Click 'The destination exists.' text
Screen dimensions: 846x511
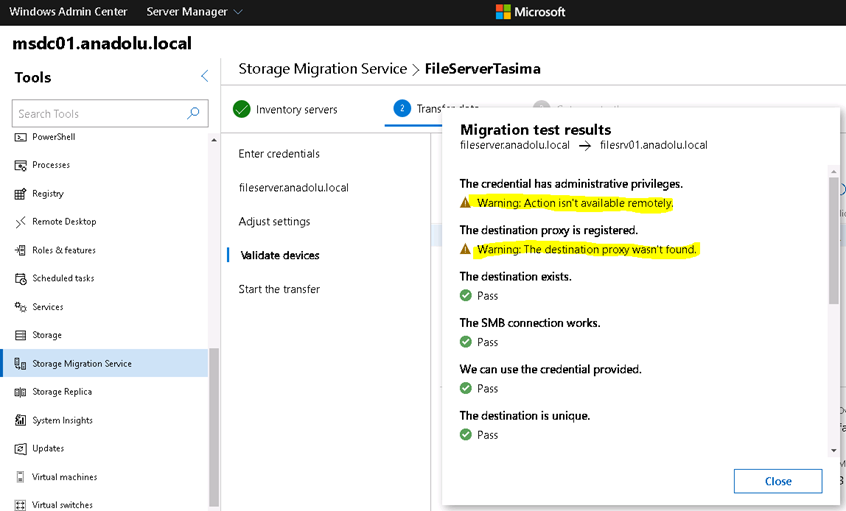(515, 277)
